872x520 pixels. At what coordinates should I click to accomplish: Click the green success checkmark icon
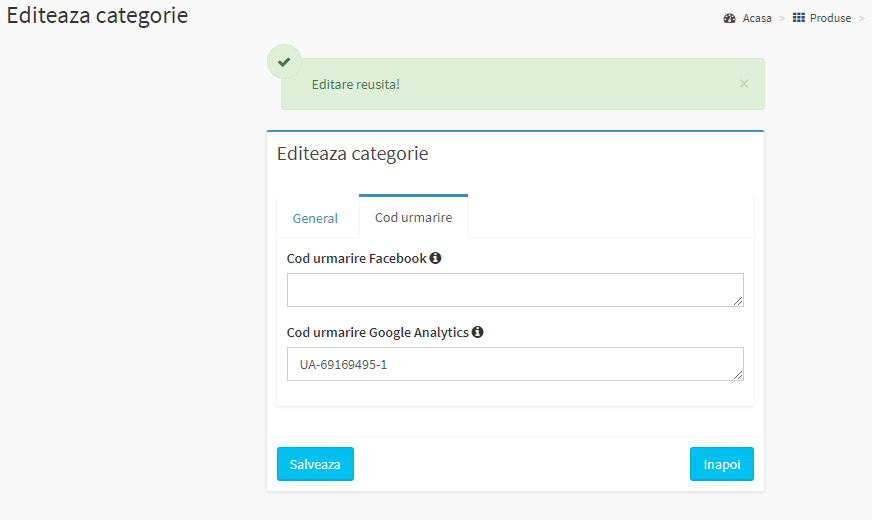(x=284, y=62)
